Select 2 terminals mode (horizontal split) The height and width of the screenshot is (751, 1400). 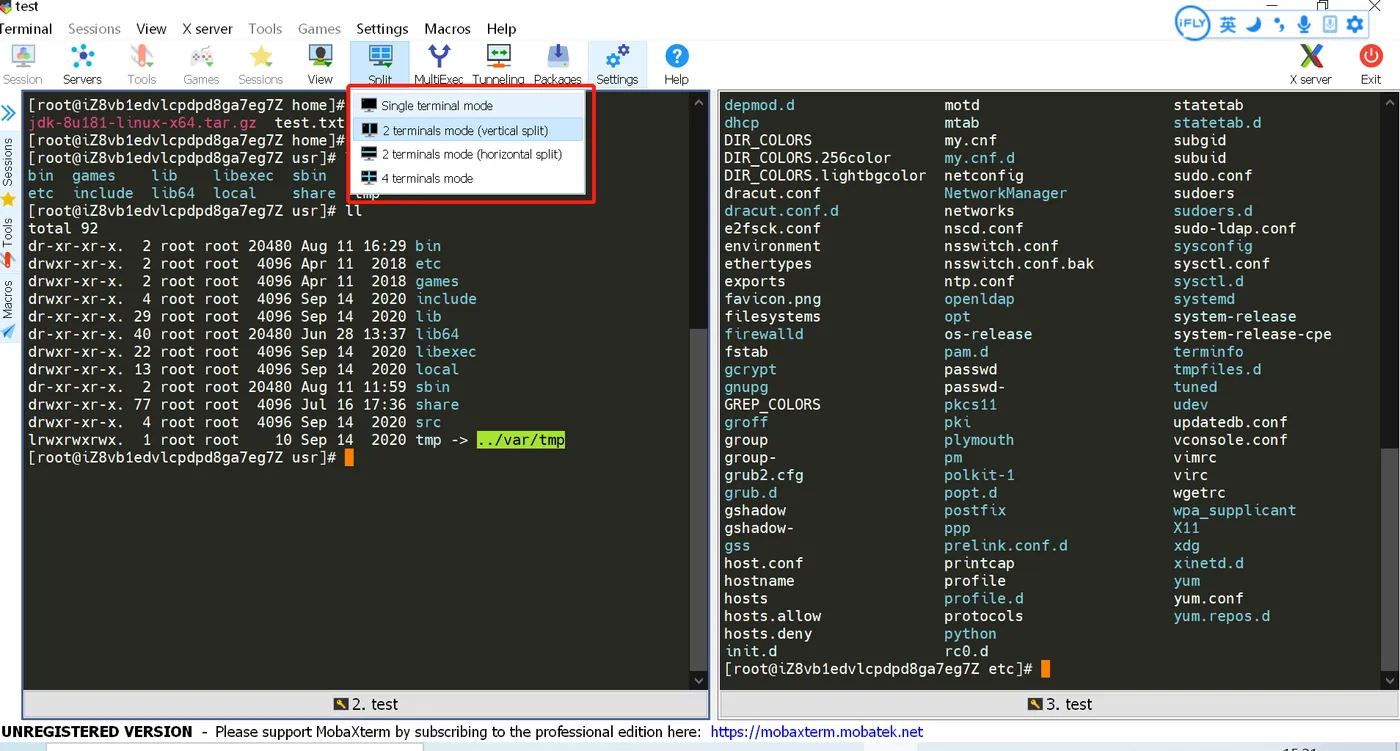[468, 154]
